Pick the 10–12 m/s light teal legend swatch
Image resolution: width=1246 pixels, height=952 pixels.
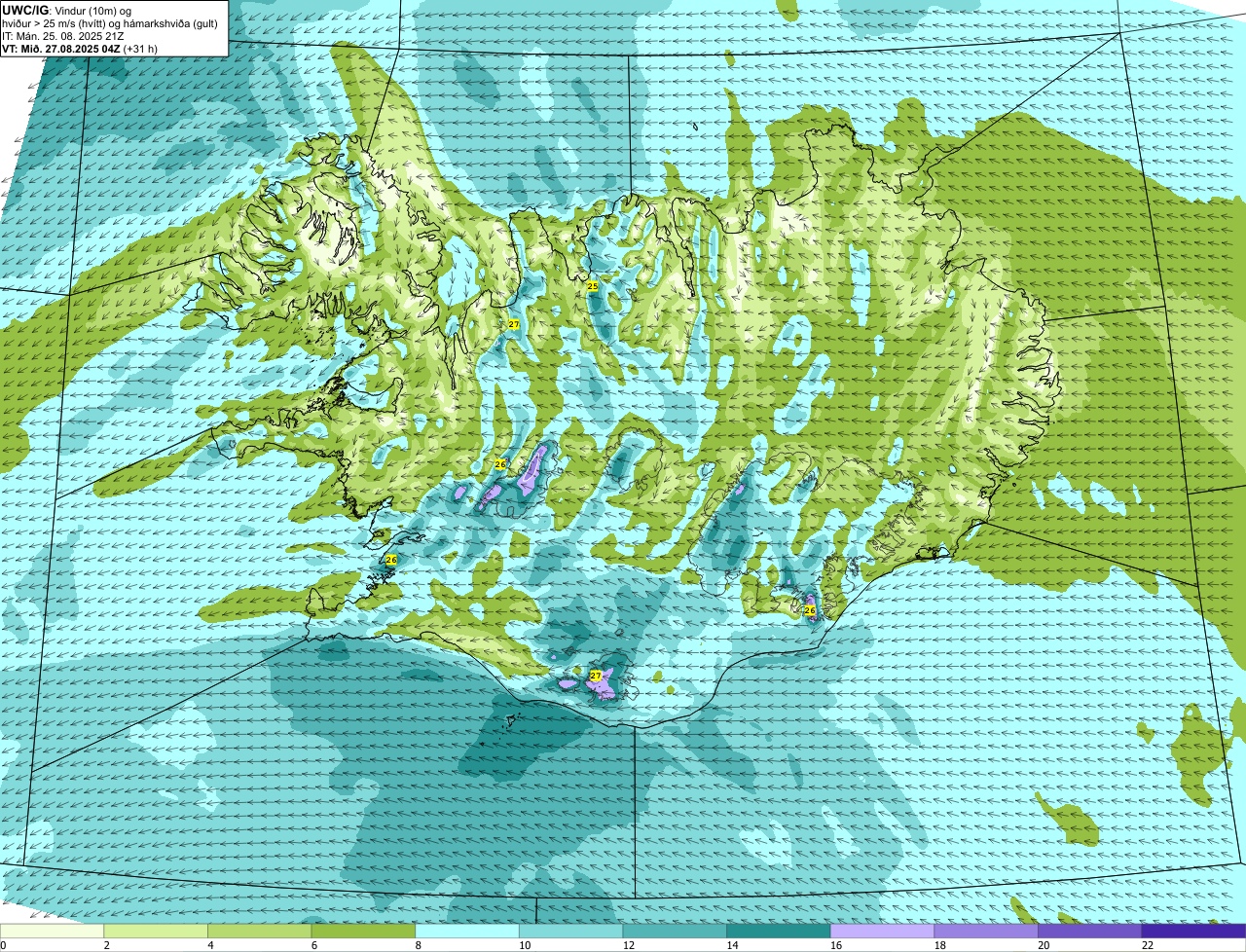(570, 931)
